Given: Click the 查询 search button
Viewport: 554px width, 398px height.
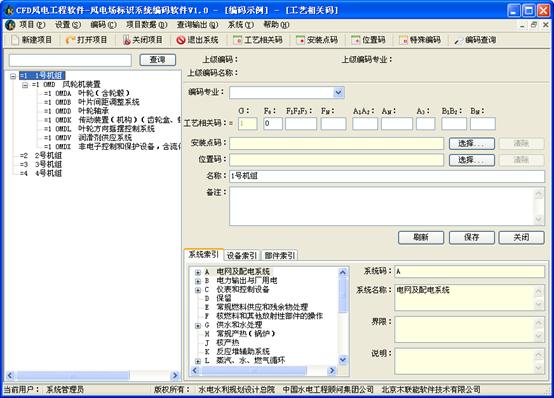Looking at the screenshot, I should coord(158,60).
